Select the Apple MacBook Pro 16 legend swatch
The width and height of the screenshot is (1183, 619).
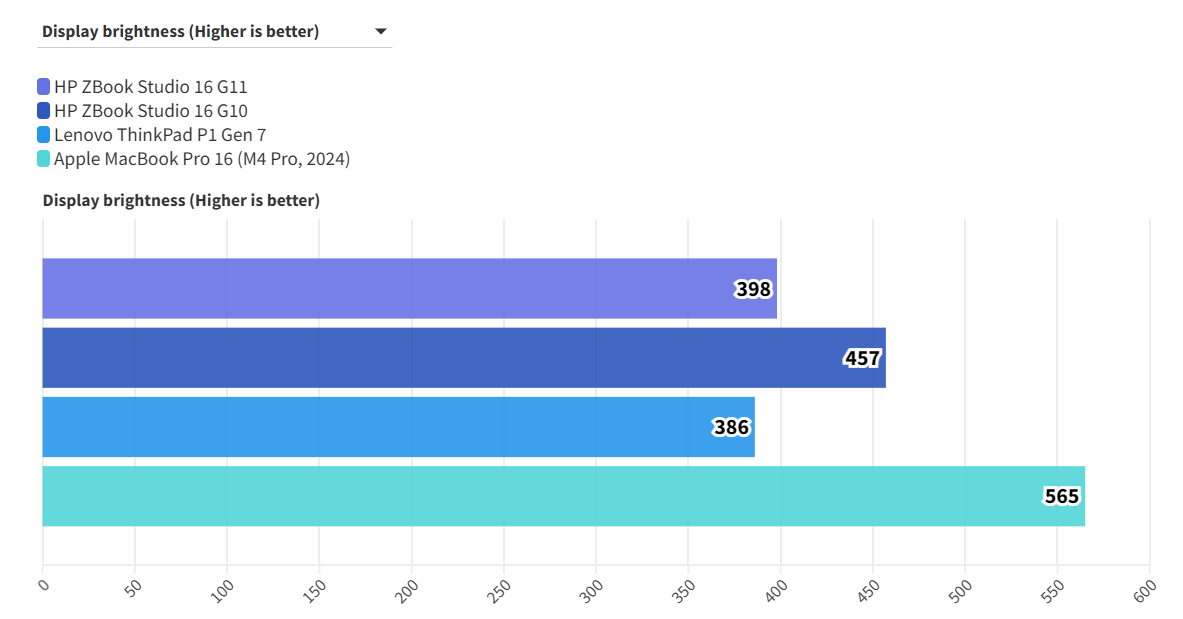(44, 159)
